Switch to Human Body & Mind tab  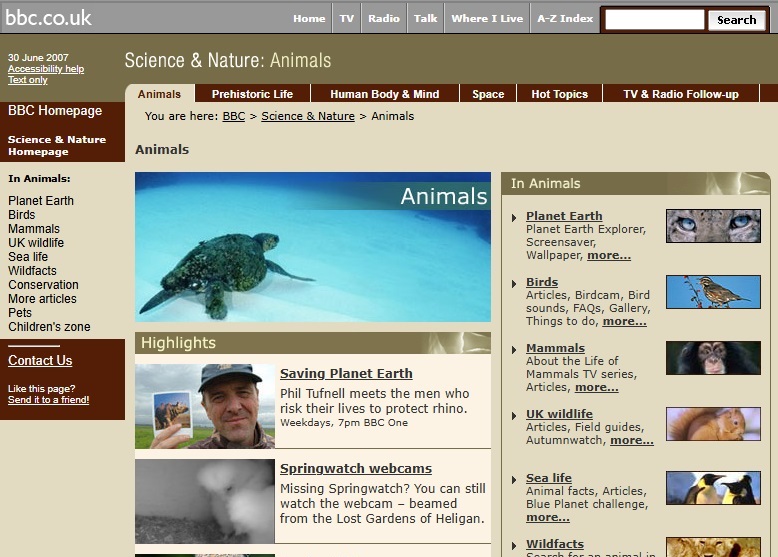click(x=385, y=94)
